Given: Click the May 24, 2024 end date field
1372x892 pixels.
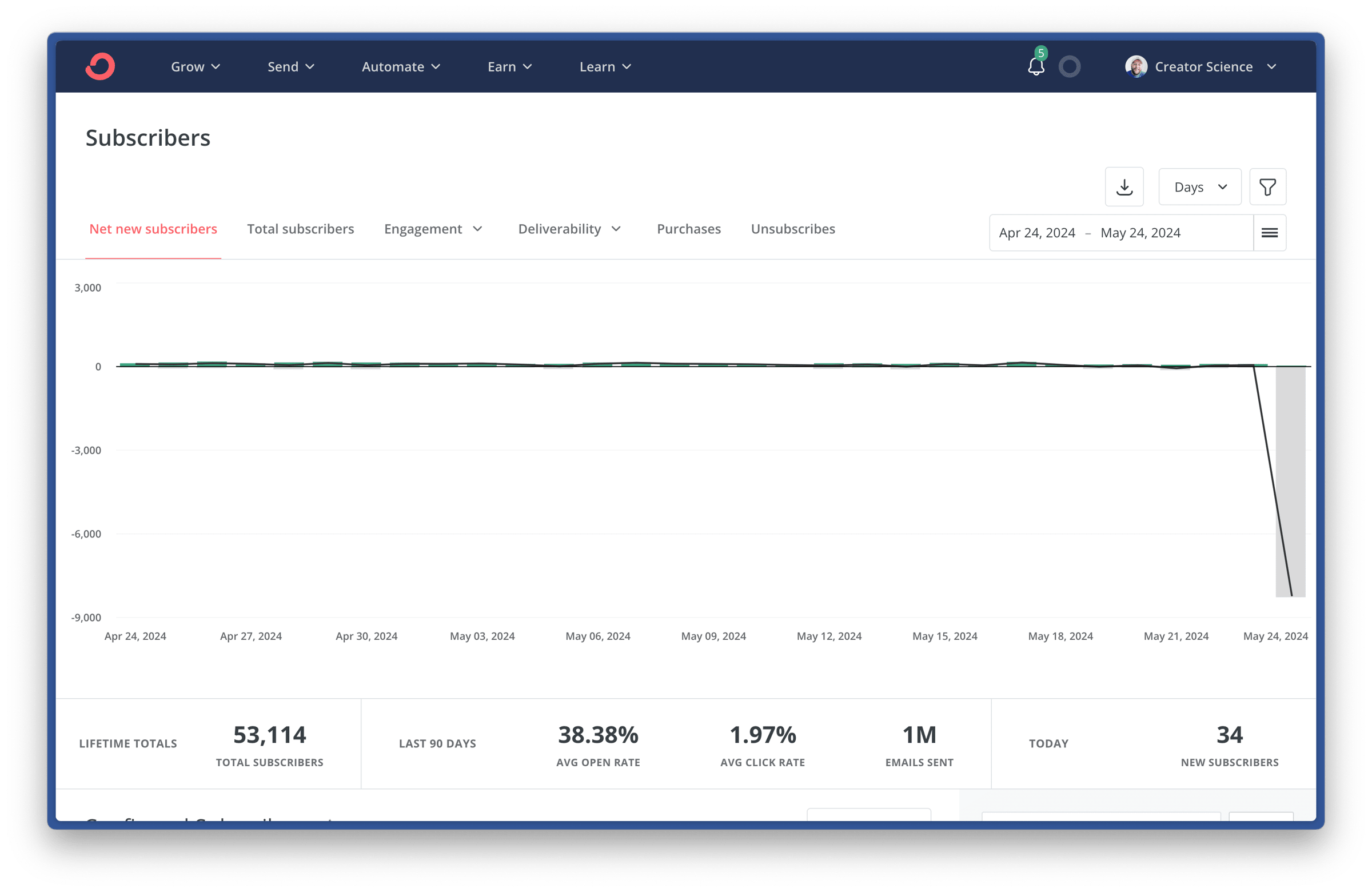Looking at the screenshot, I should pos(1140,233).
